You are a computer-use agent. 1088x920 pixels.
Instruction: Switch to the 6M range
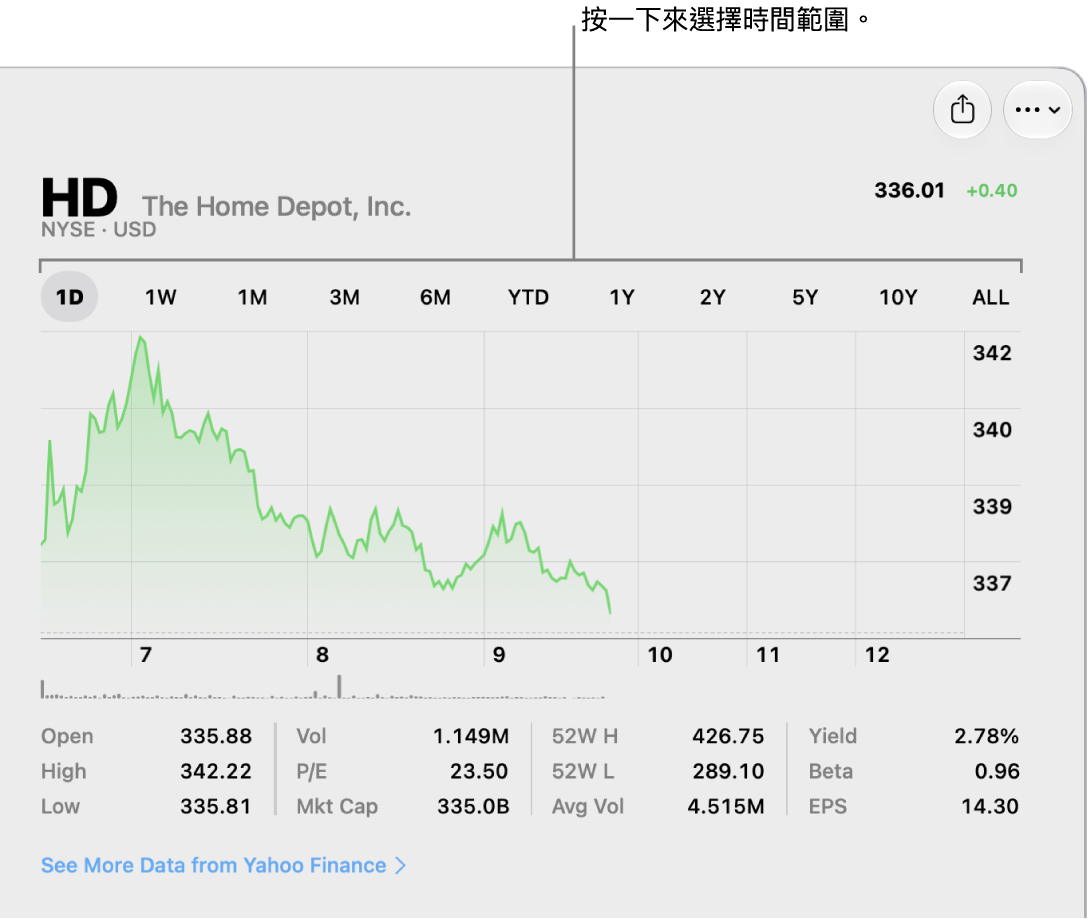coord(435,297)
